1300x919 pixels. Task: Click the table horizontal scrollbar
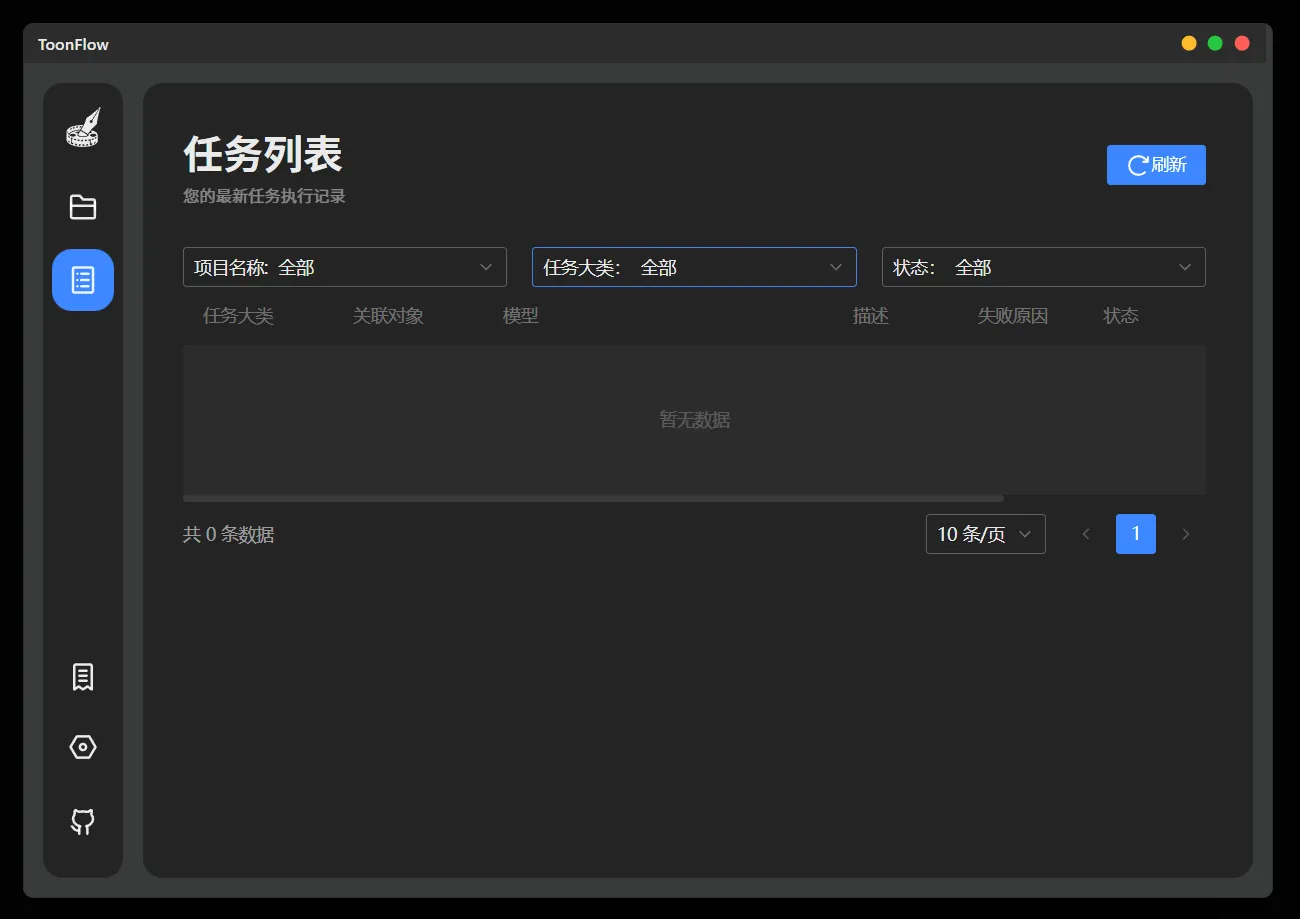point(593,498)
